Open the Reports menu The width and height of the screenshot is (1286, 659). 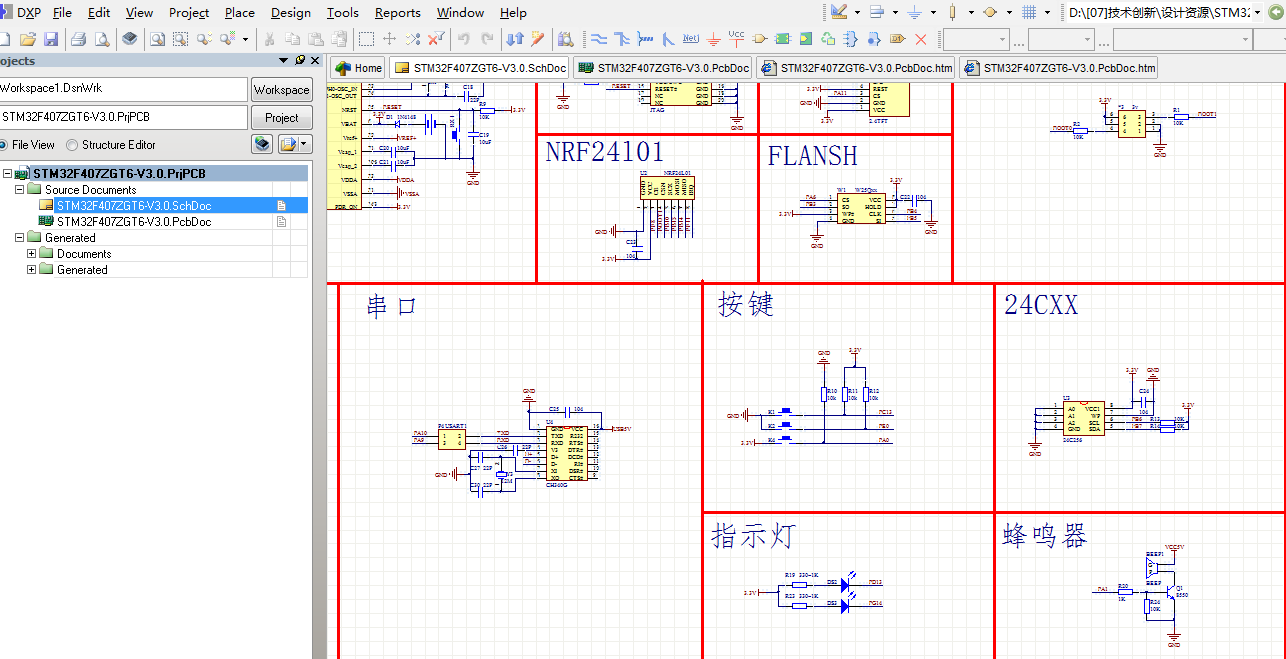point(398,12)
